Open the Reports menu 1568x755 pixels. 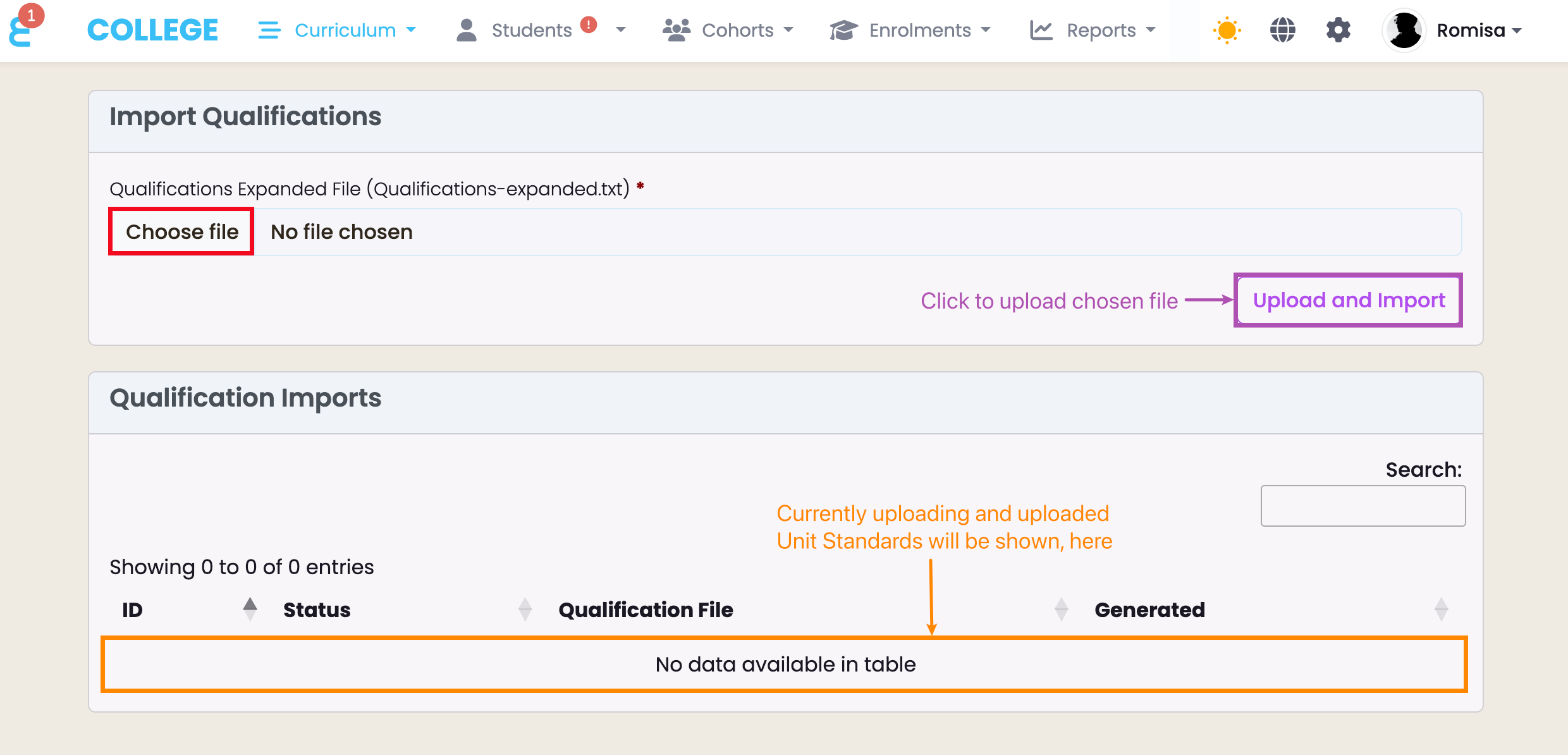[x=1101, y=30]
